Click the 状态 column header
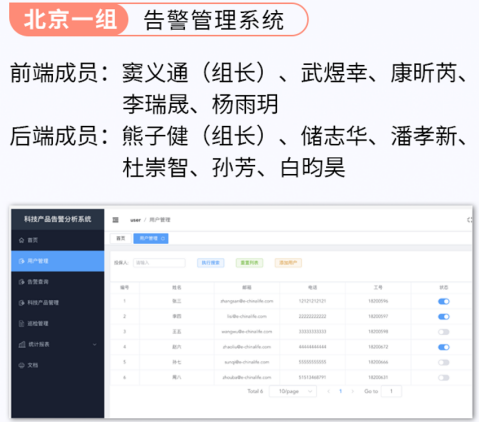The width and height of the screenshot is (480, 422). [x=444, y=287]
